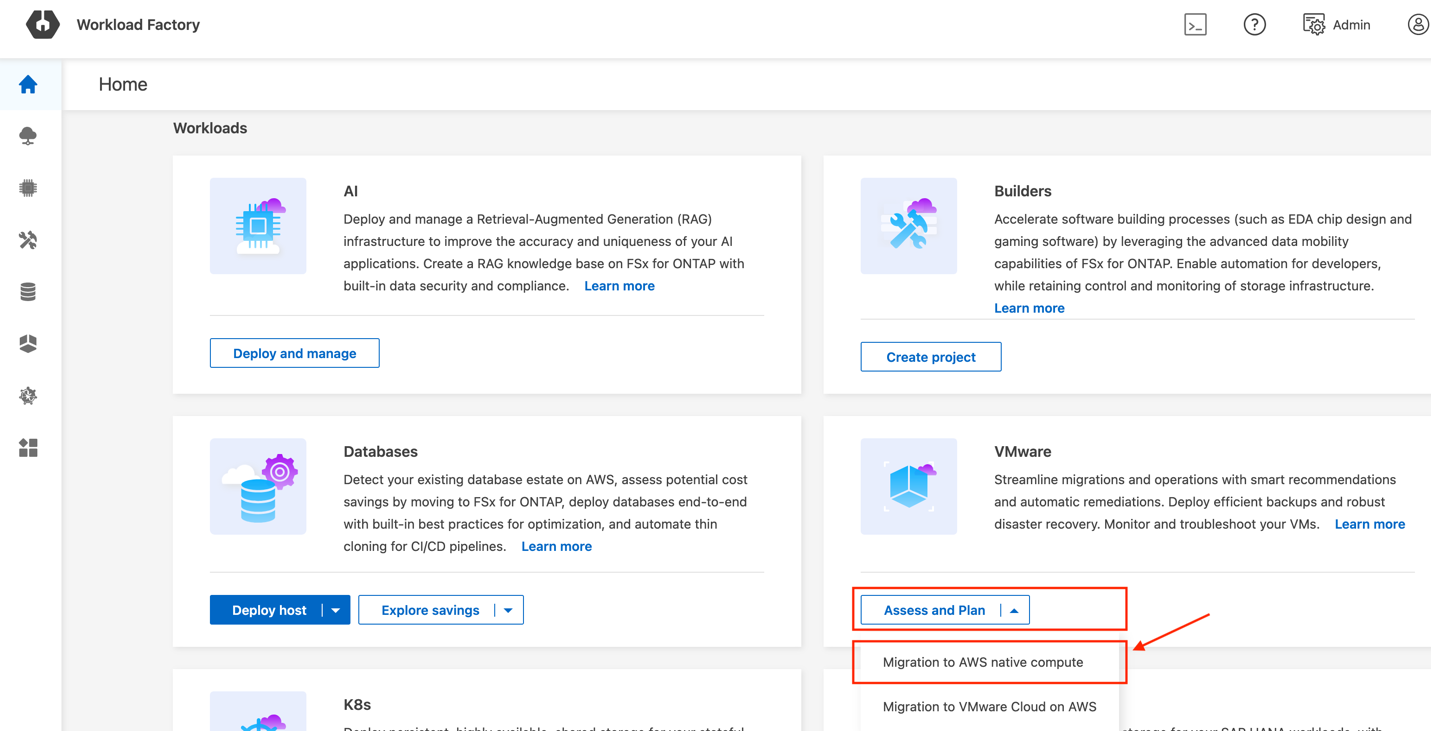
Task: Open Learn more link in AI card
Action: (x=620, y=286)
